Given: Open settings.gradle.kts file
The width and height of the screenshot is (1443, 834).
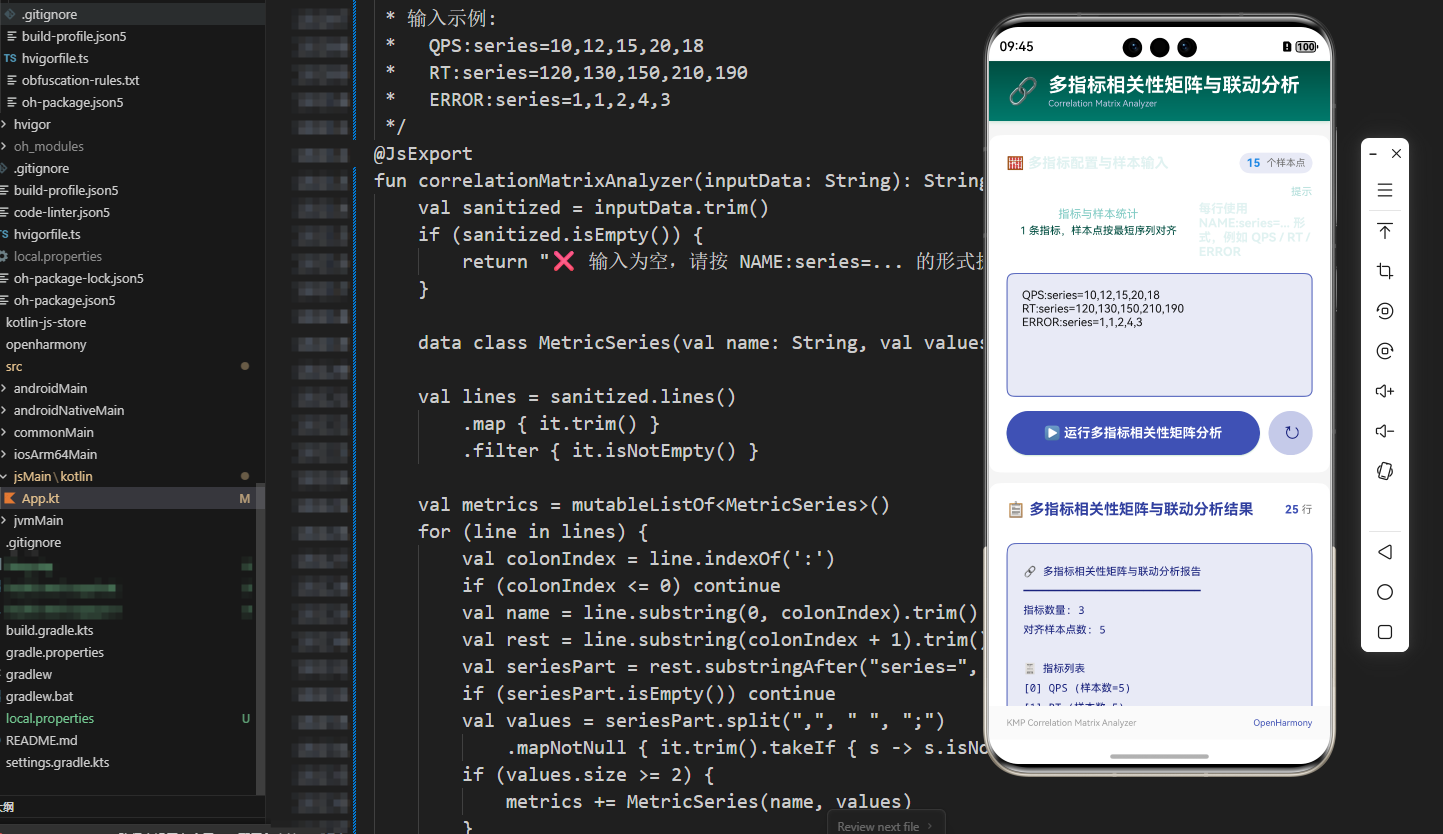Looking at the screenshot, I should point(58,762).
